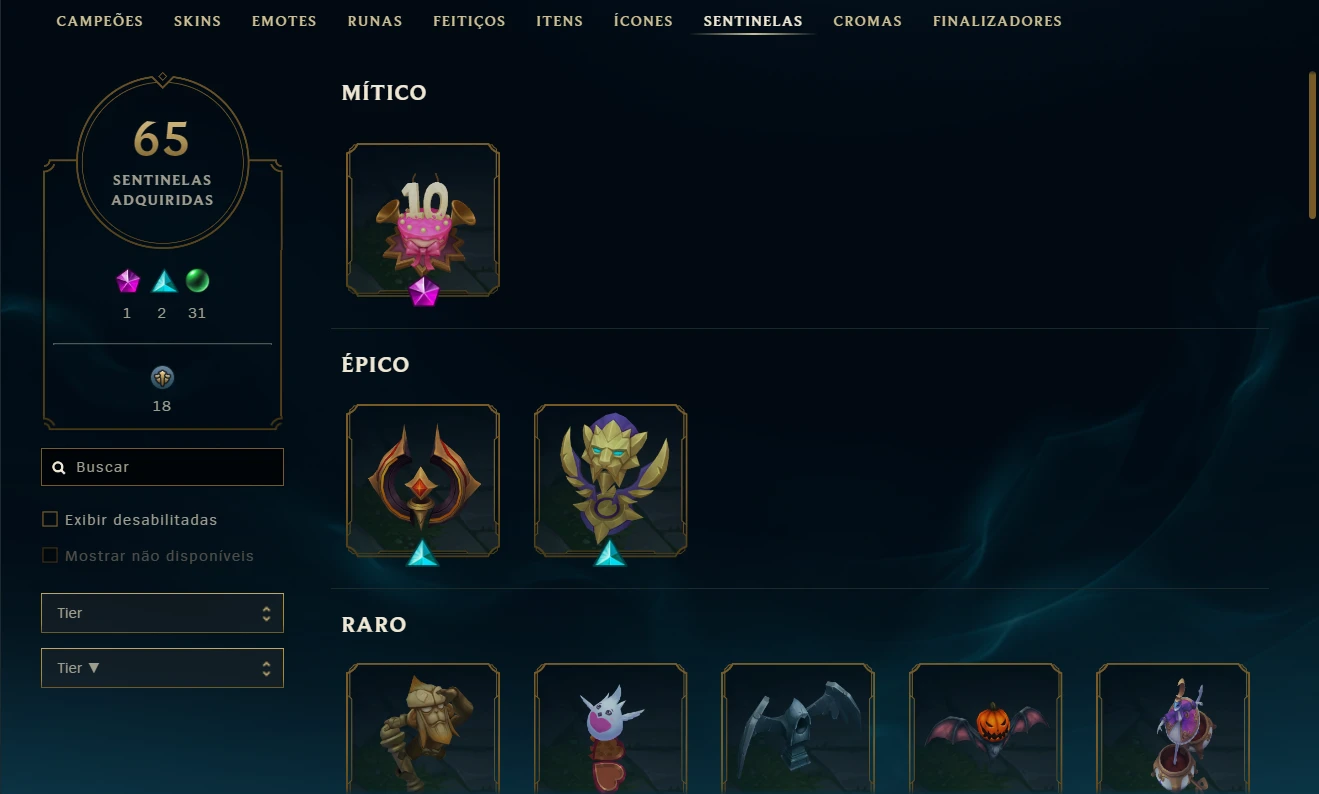The width and height of the screenshot is (1319, 794).
Task: Click the red horned Épico ward
Action: click(x=423, y=480)
